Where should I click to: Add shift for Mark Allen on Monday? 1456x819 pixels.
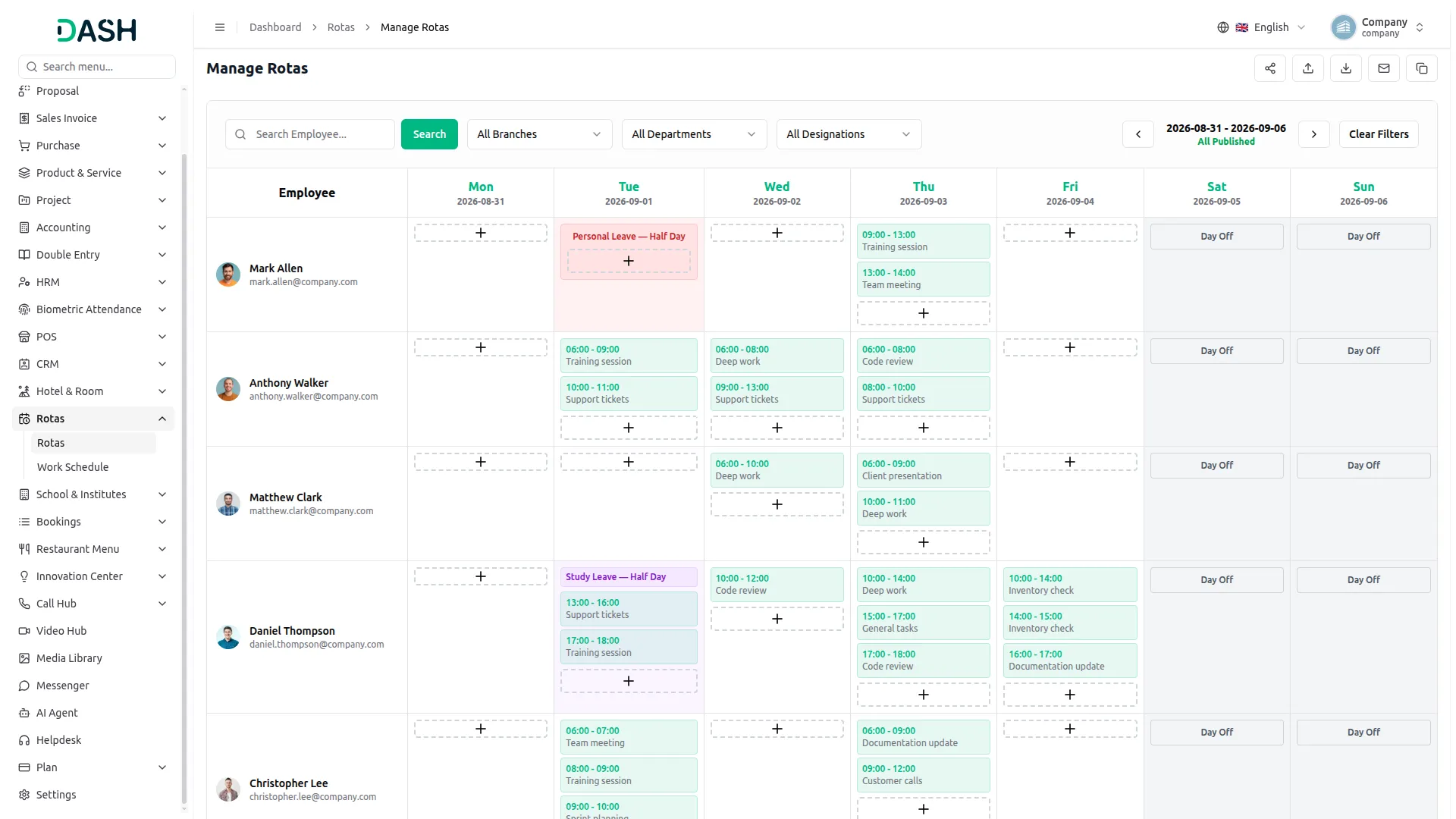tap(481, 233)
